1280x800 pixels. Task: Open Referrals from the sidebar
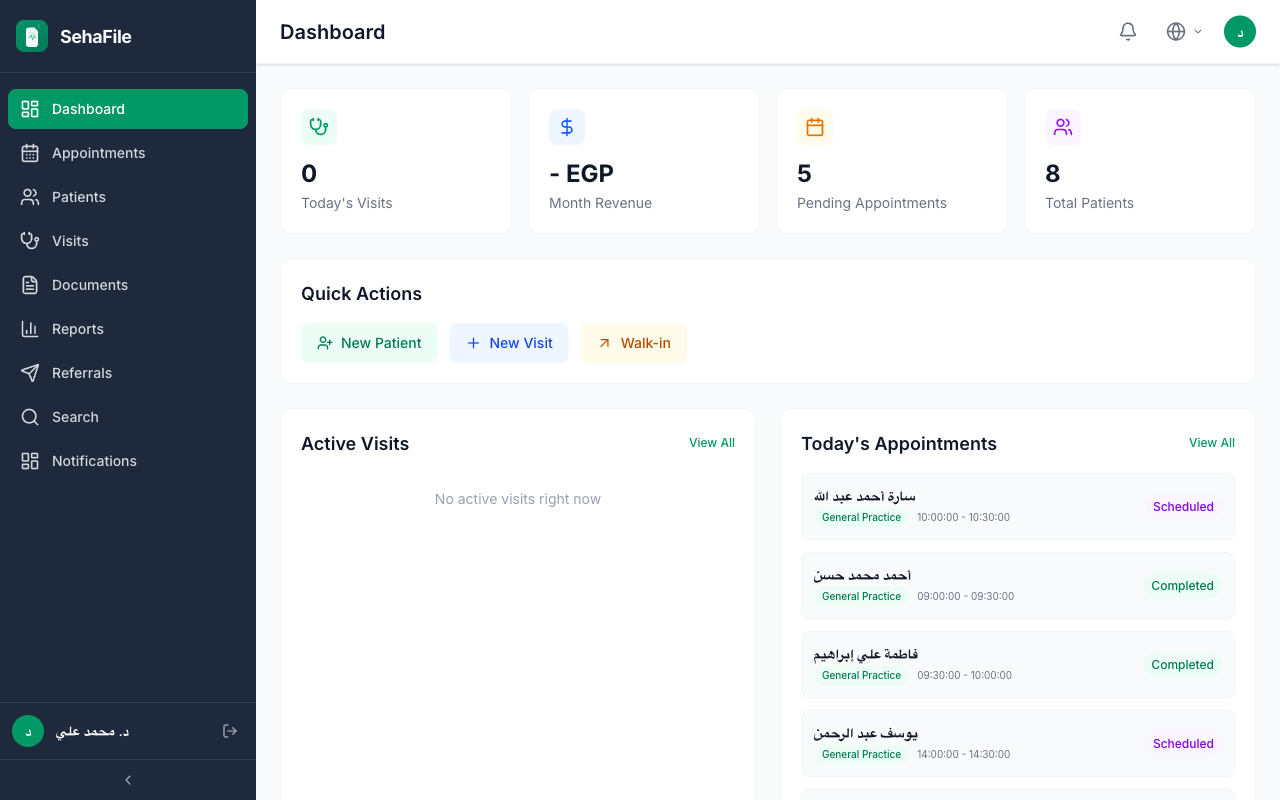(x=128, y=373)
